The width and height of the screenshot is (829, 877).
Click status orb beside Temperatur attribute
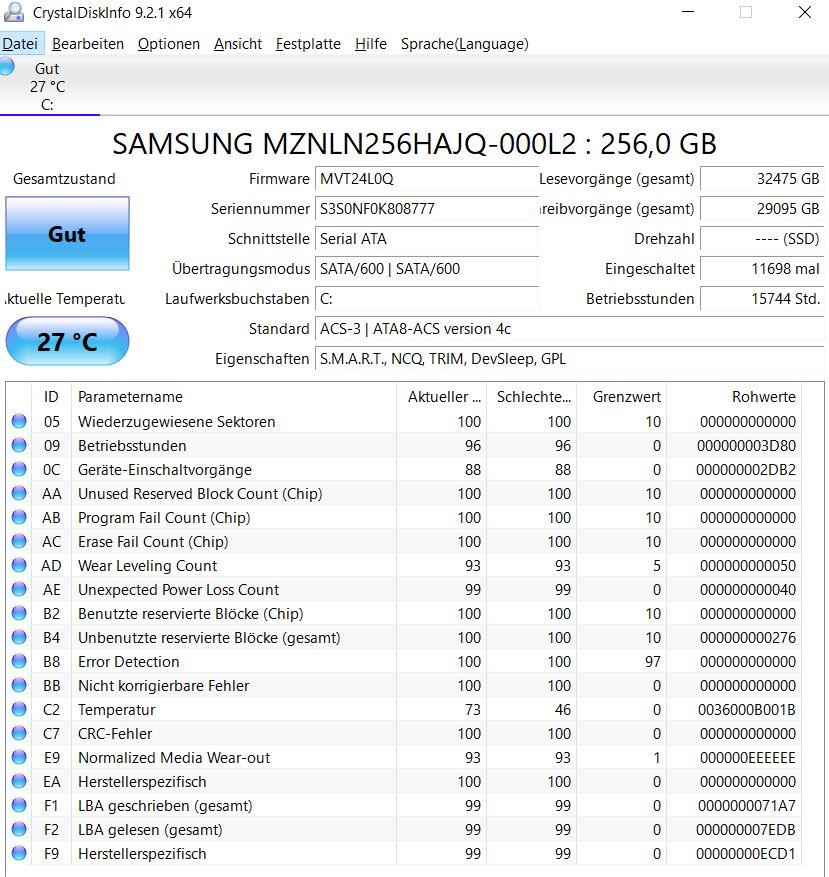coord(19,709)
